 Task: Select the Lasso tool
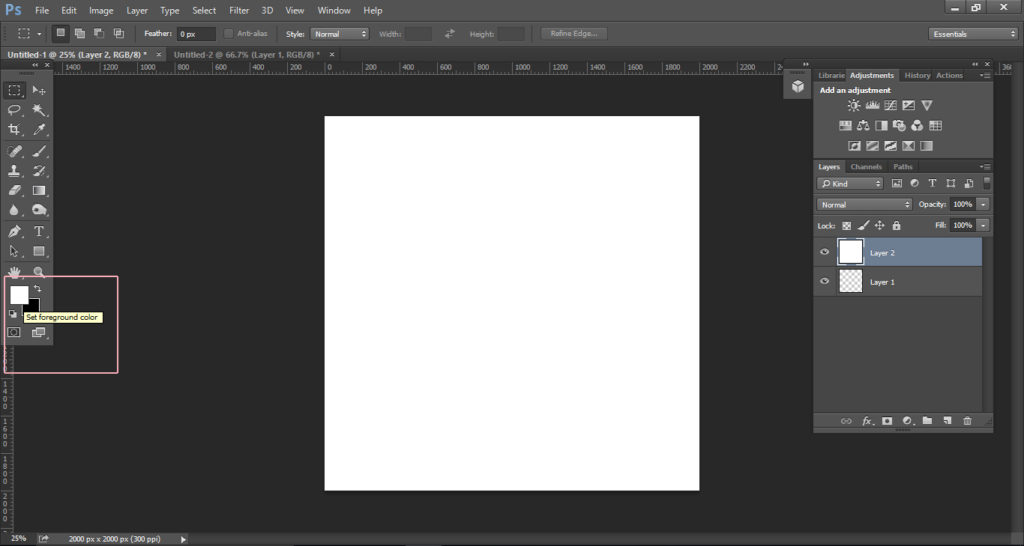[15, 110]
